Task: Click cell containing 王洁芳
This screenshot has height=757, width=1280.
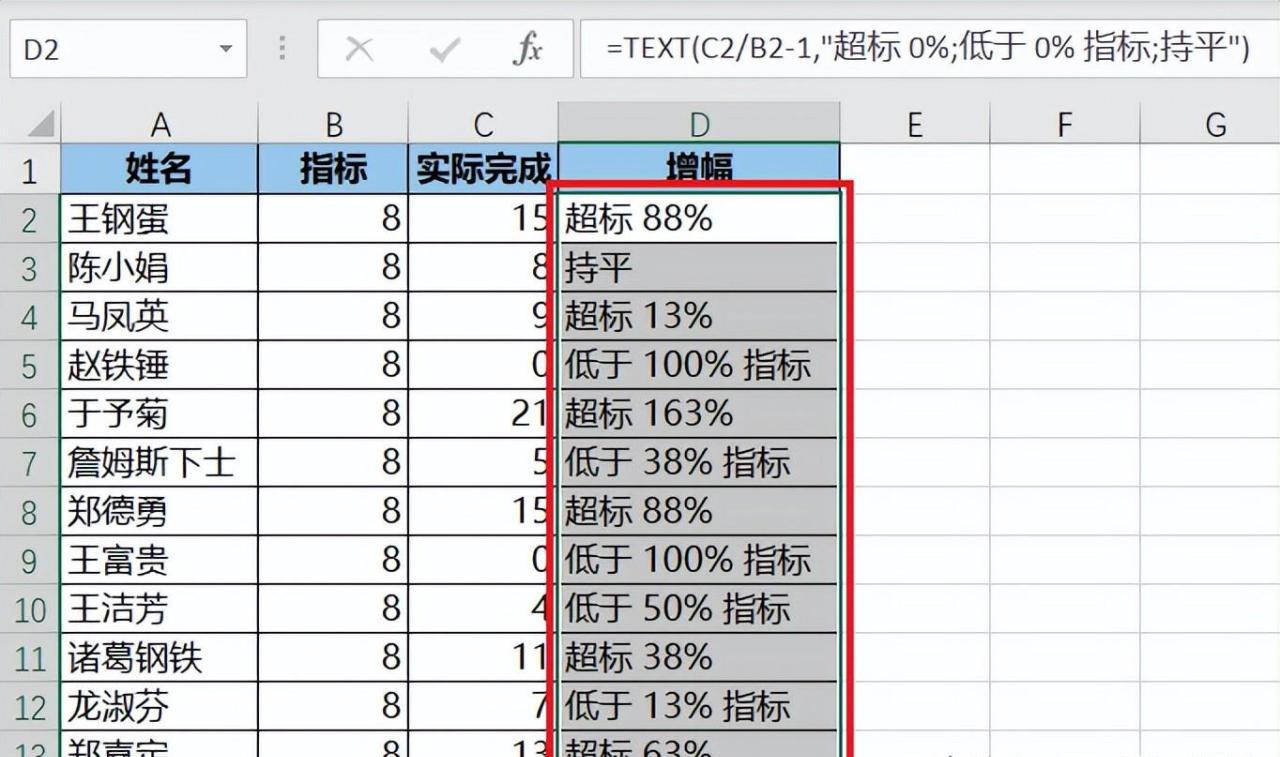Action: pos(160,609)
